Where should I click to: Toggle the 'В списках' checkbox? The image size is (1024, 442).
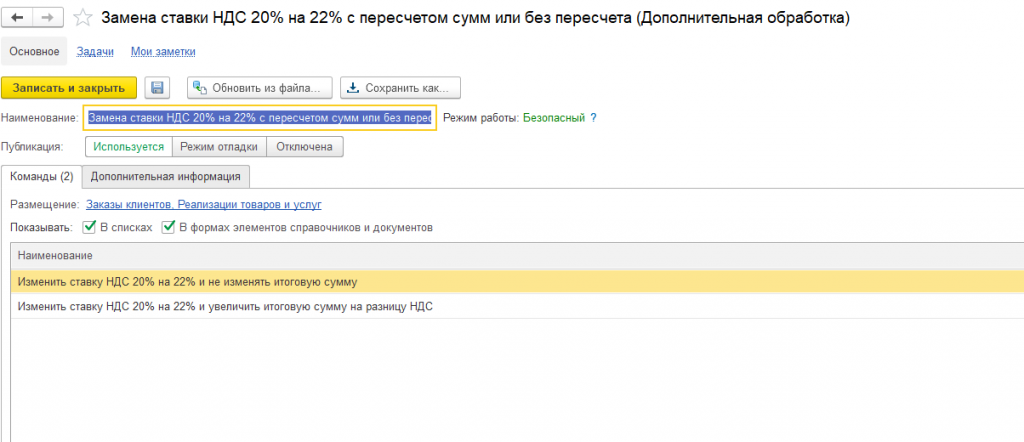(x=90, y=227)
